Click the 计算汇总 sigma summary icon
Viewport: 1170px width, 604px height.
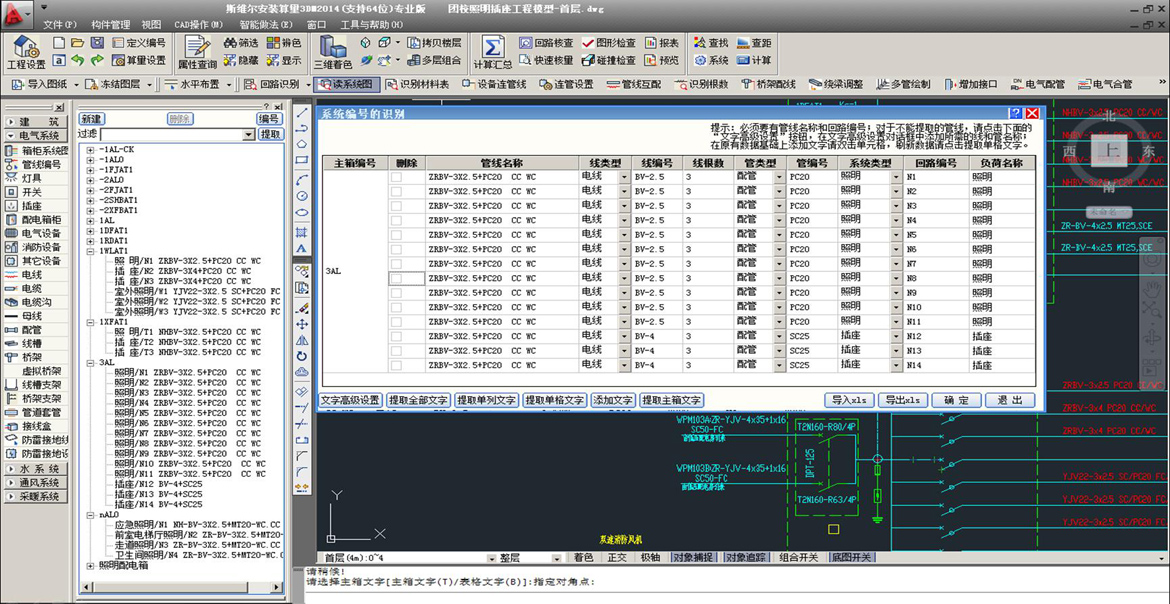pyautogui.click(x=492, y=50)
